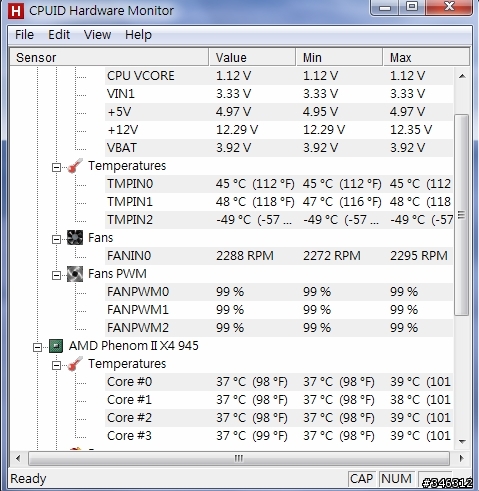Click the Sensor column header
Screen dimensions: 479x491
point(109,57)
